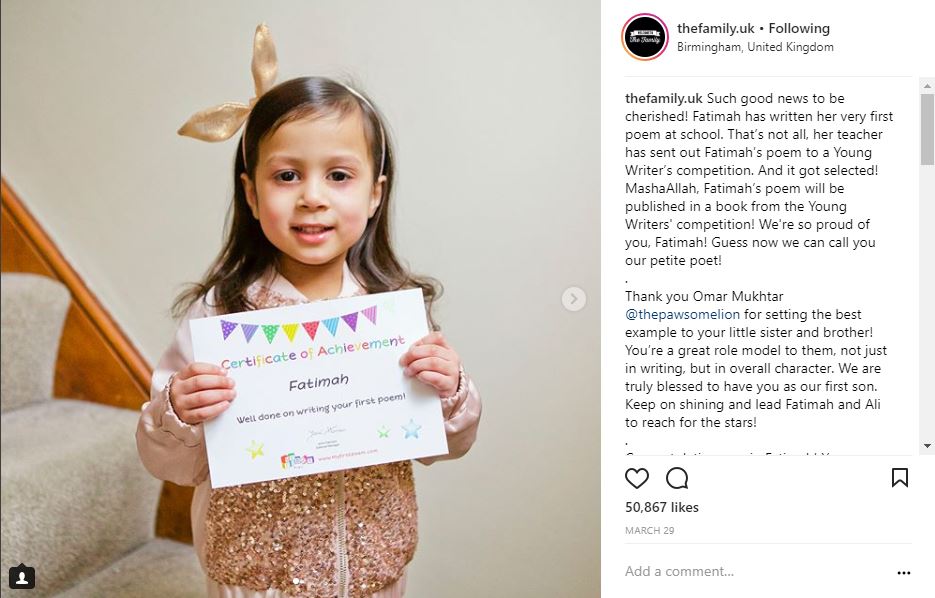The image size is (935, 598).
Task: Click the caption scrollbar up arrow
Action: (x=927, y=86)
